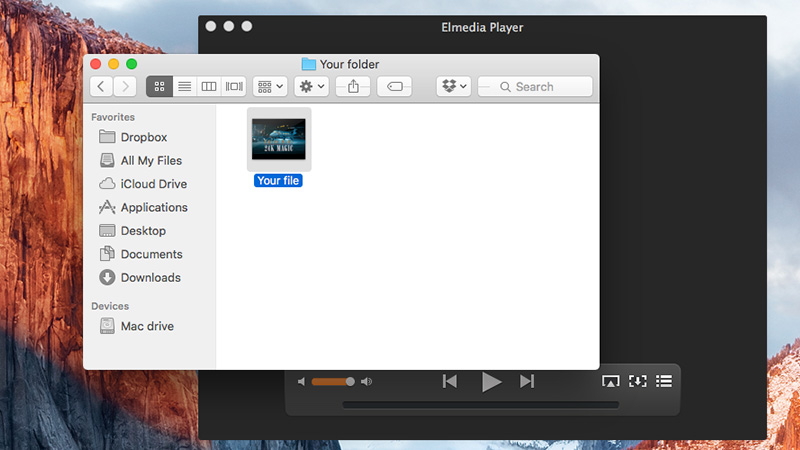The width and height of the screenshot is (800, 450).
Task: Open the item arrangement dropdown
Action: tap(270, 87)
